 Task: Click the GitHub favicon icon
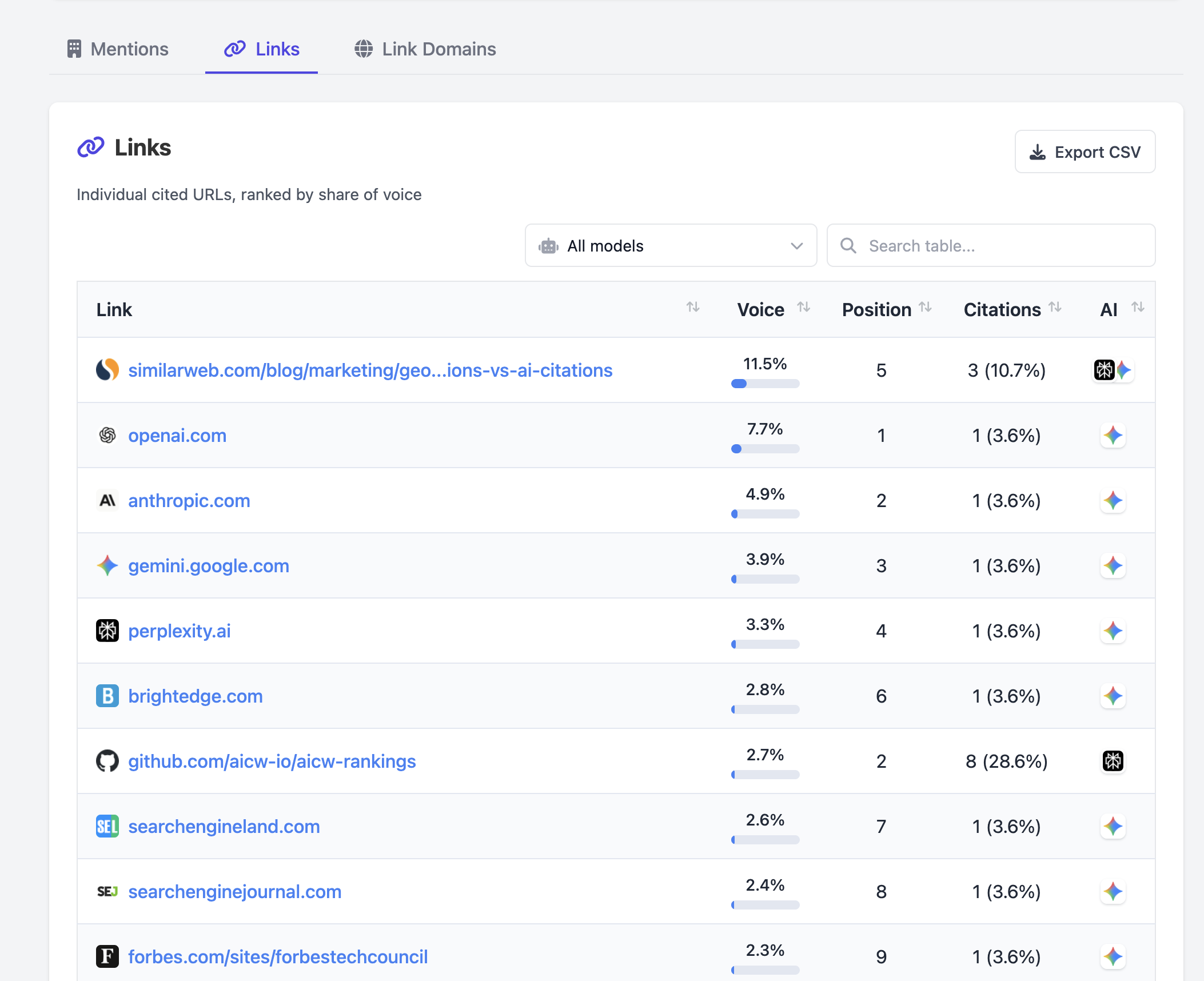pos(107,761)
